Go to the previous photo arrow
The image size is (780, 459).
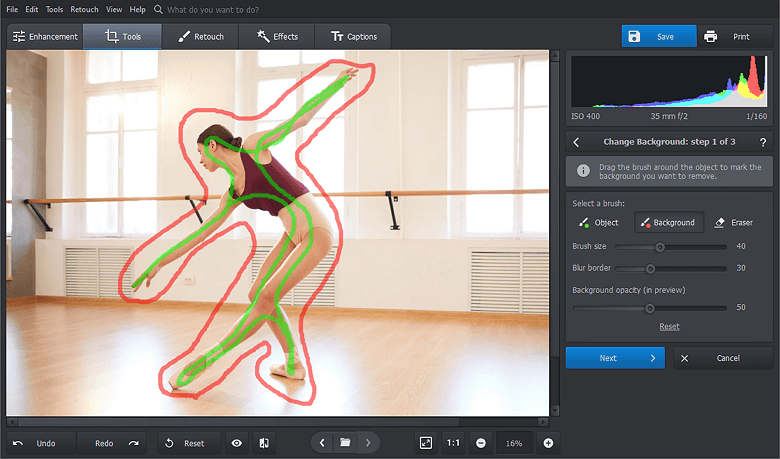pos(322,443)
